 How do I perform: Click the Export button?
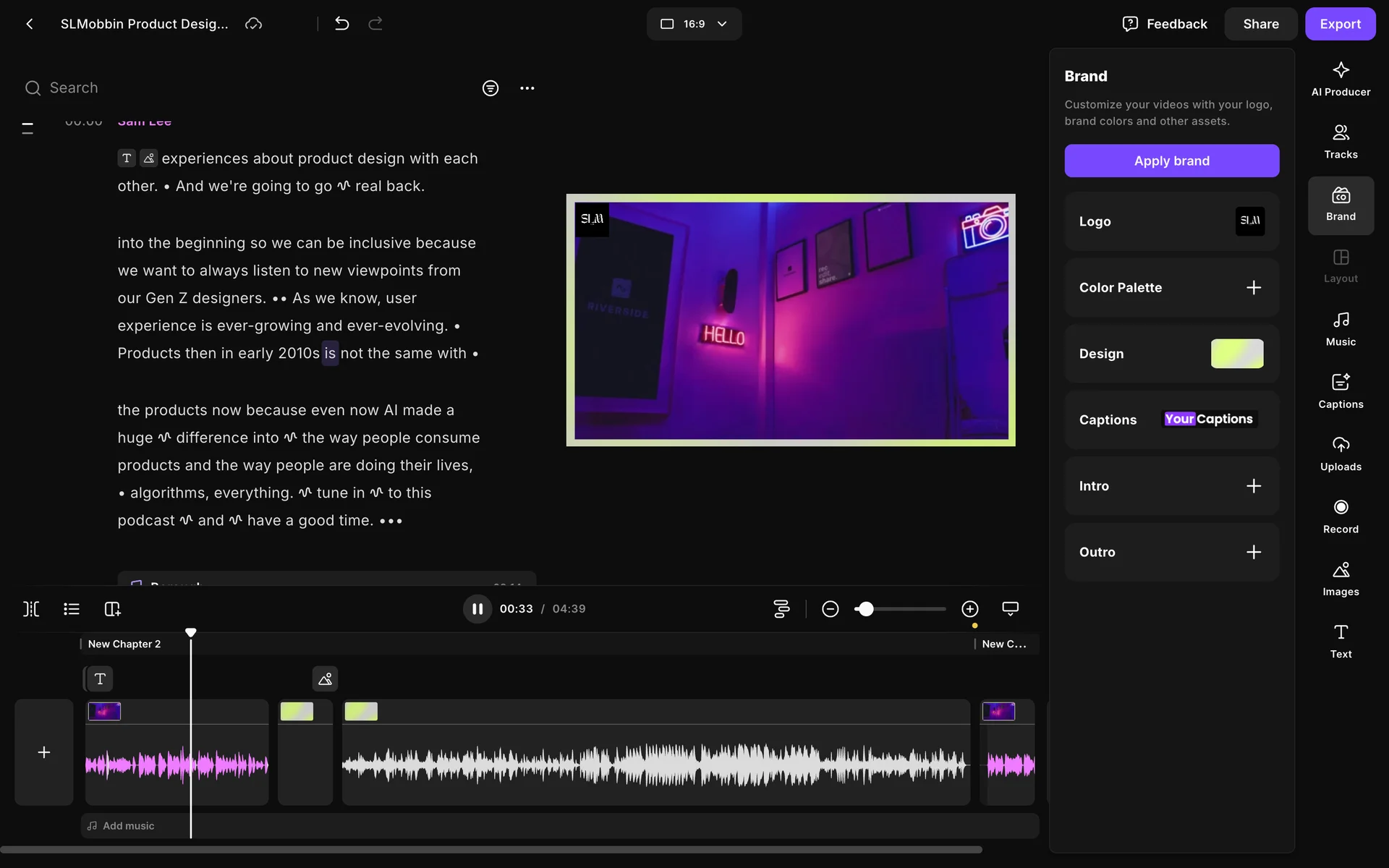point(1340,24)
